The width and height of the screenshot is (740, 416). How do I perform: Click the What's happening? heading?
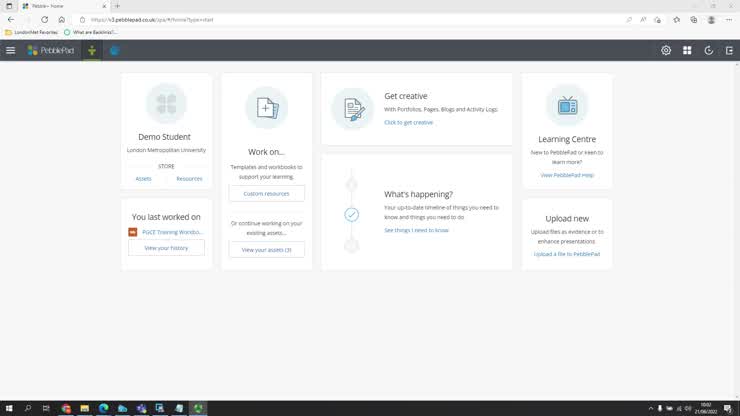(418, 194)
